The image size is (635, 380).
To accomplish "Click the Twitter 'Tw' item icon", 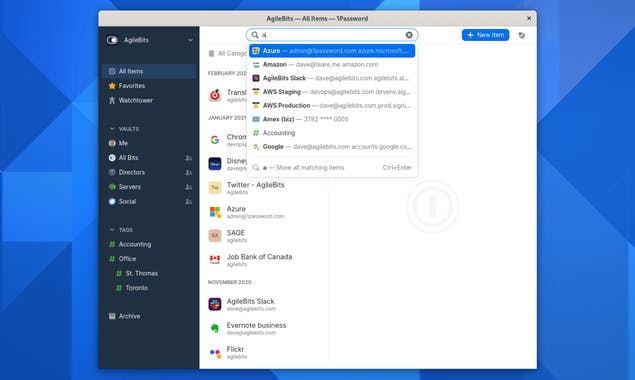I will point(215,188).
